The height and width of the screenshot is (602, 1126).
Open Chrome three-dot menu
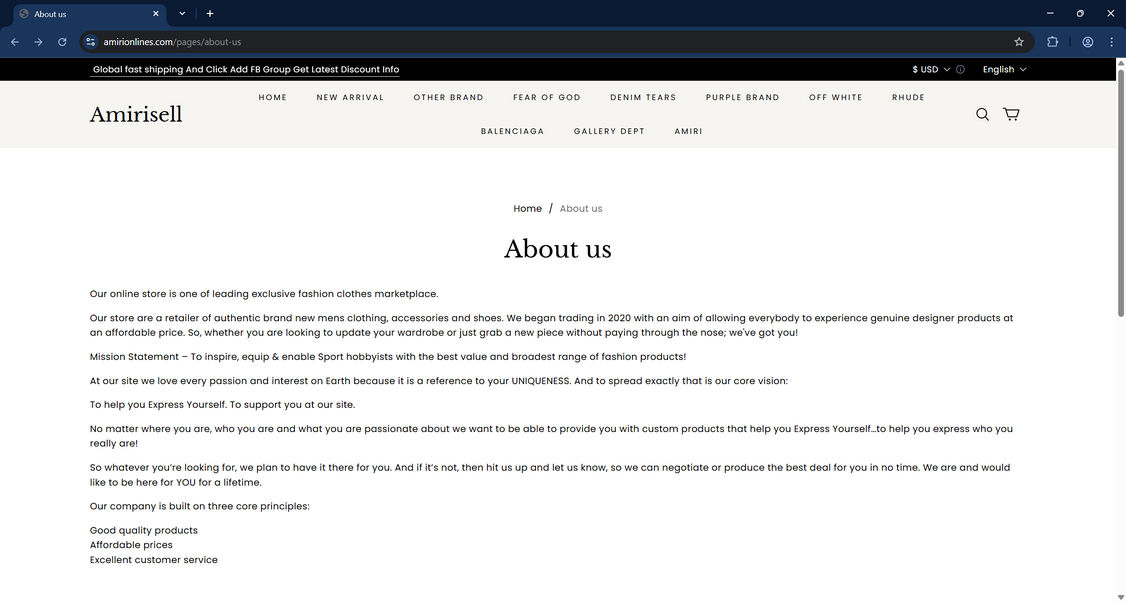pos(1112,42)
